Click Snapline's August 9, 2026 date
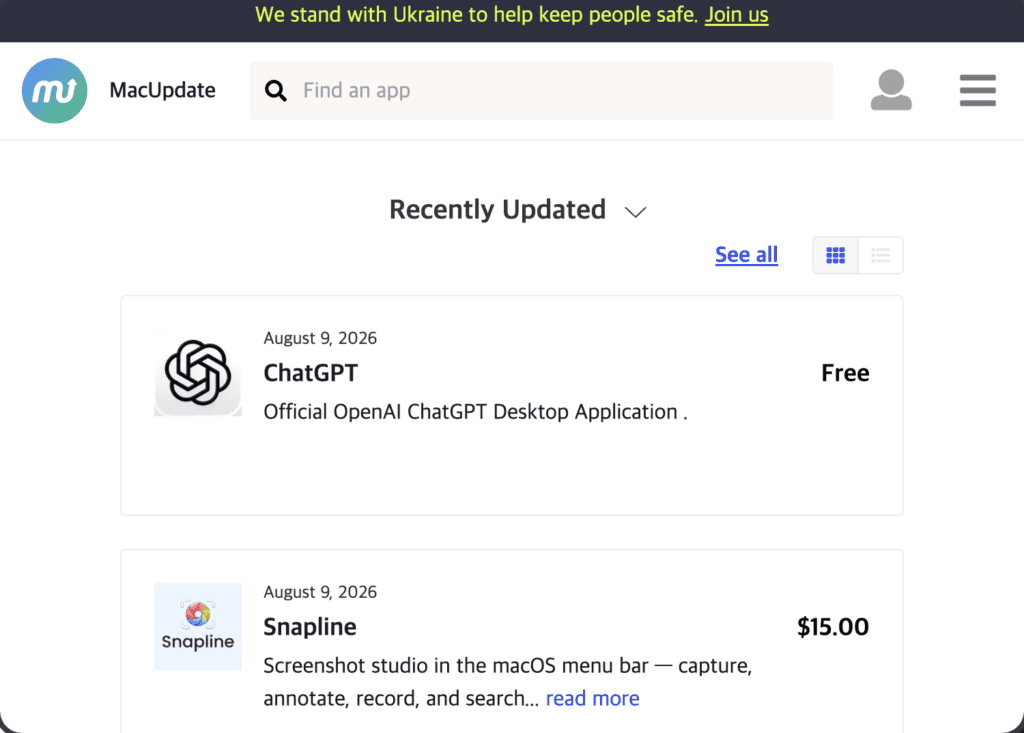Image resolution: width=1024 pixels, height=733 pixels. point(320,592)
